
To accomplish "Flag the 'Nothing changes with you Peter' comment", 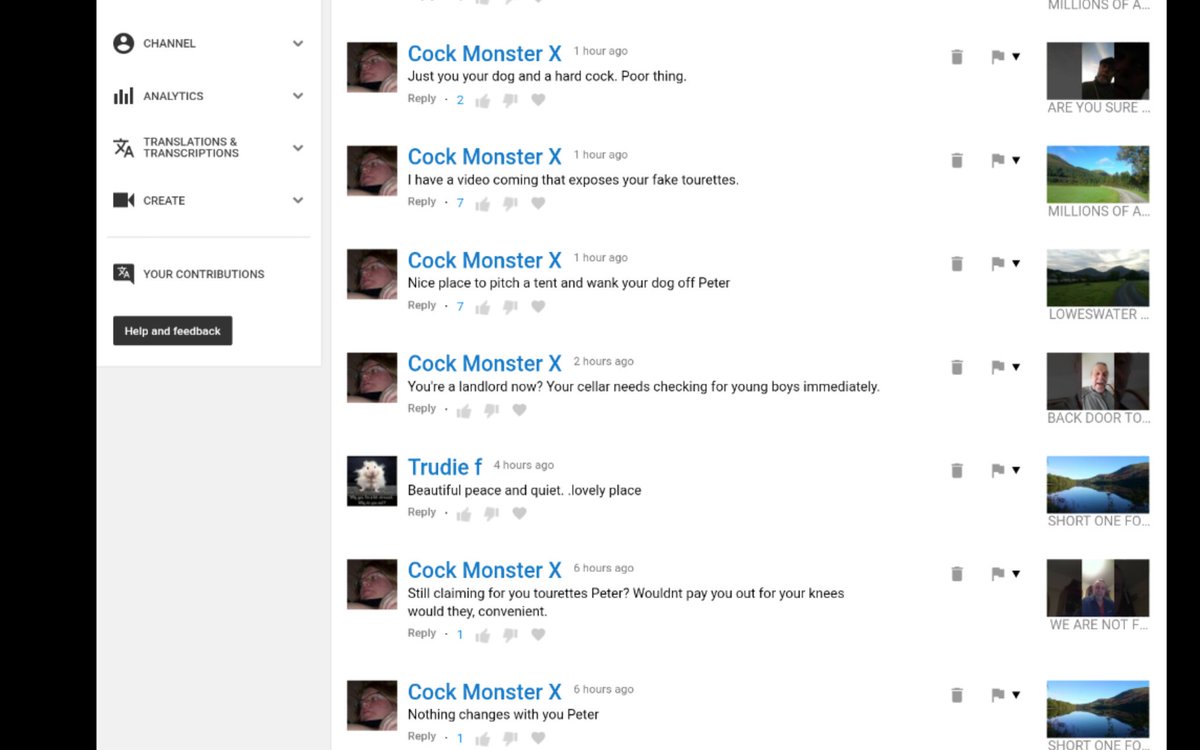I will 997,695.
